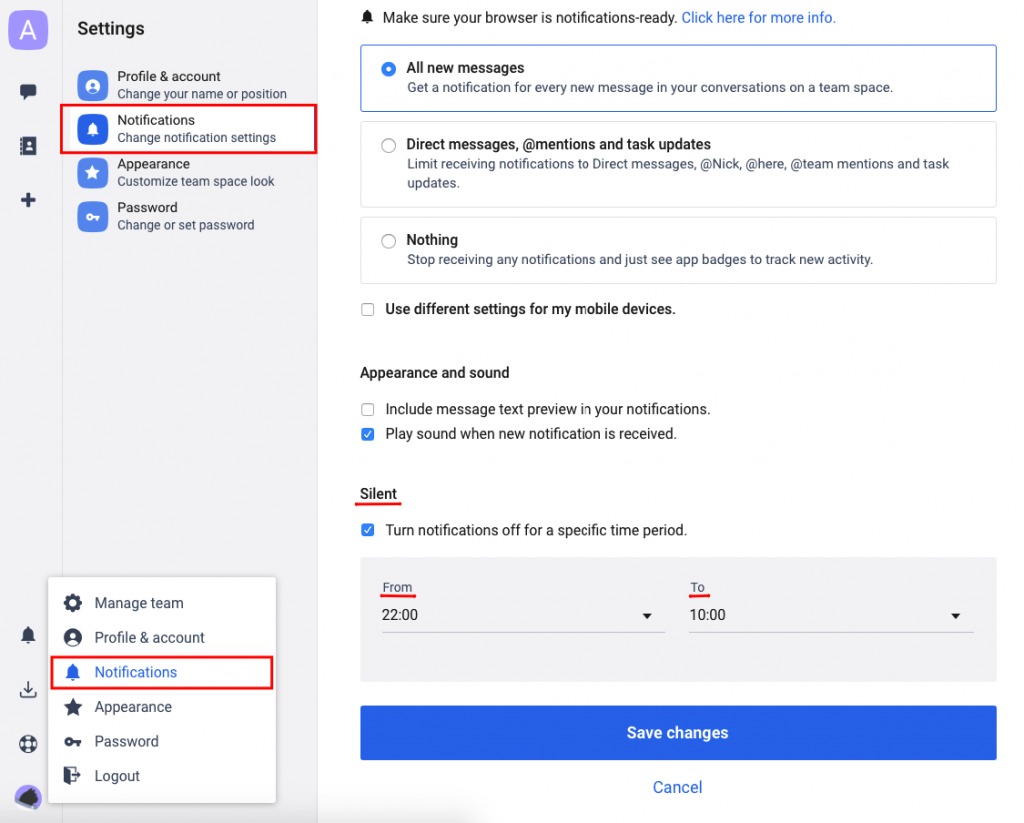Select the All new messages option
Image resolution: width=1024 pixels, height=823 pixels.
[388, 69]
